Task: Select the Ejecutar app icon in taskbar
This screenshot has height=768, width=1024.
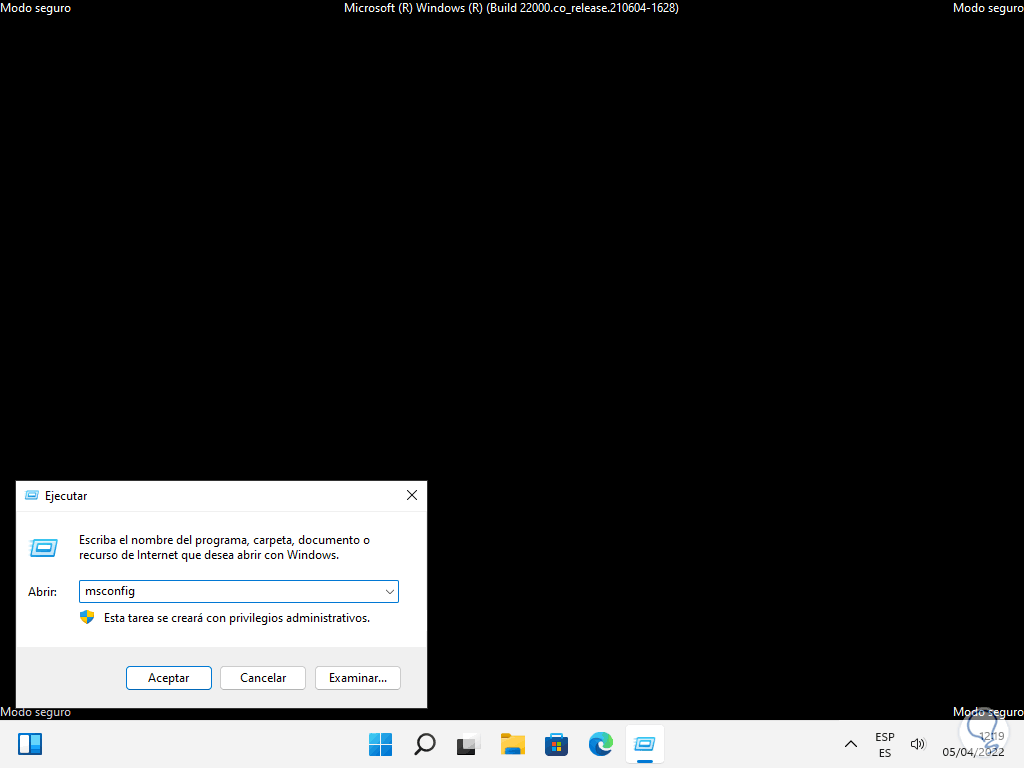Action: (x=645, y=744)
